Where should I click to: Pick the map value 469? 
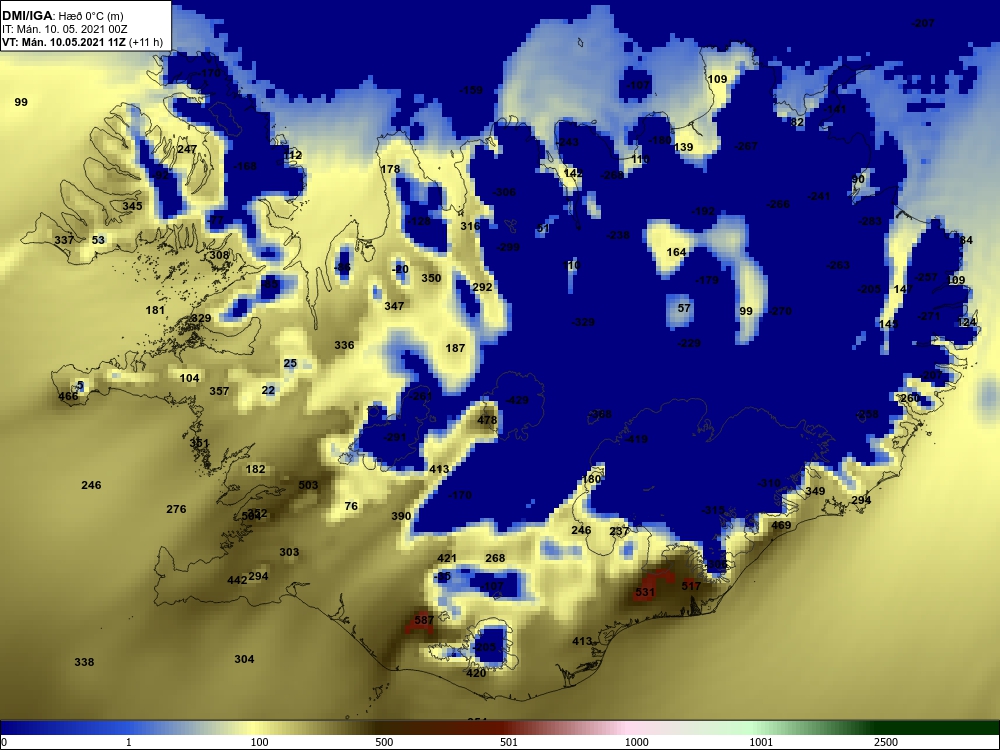tap(781, 526)
